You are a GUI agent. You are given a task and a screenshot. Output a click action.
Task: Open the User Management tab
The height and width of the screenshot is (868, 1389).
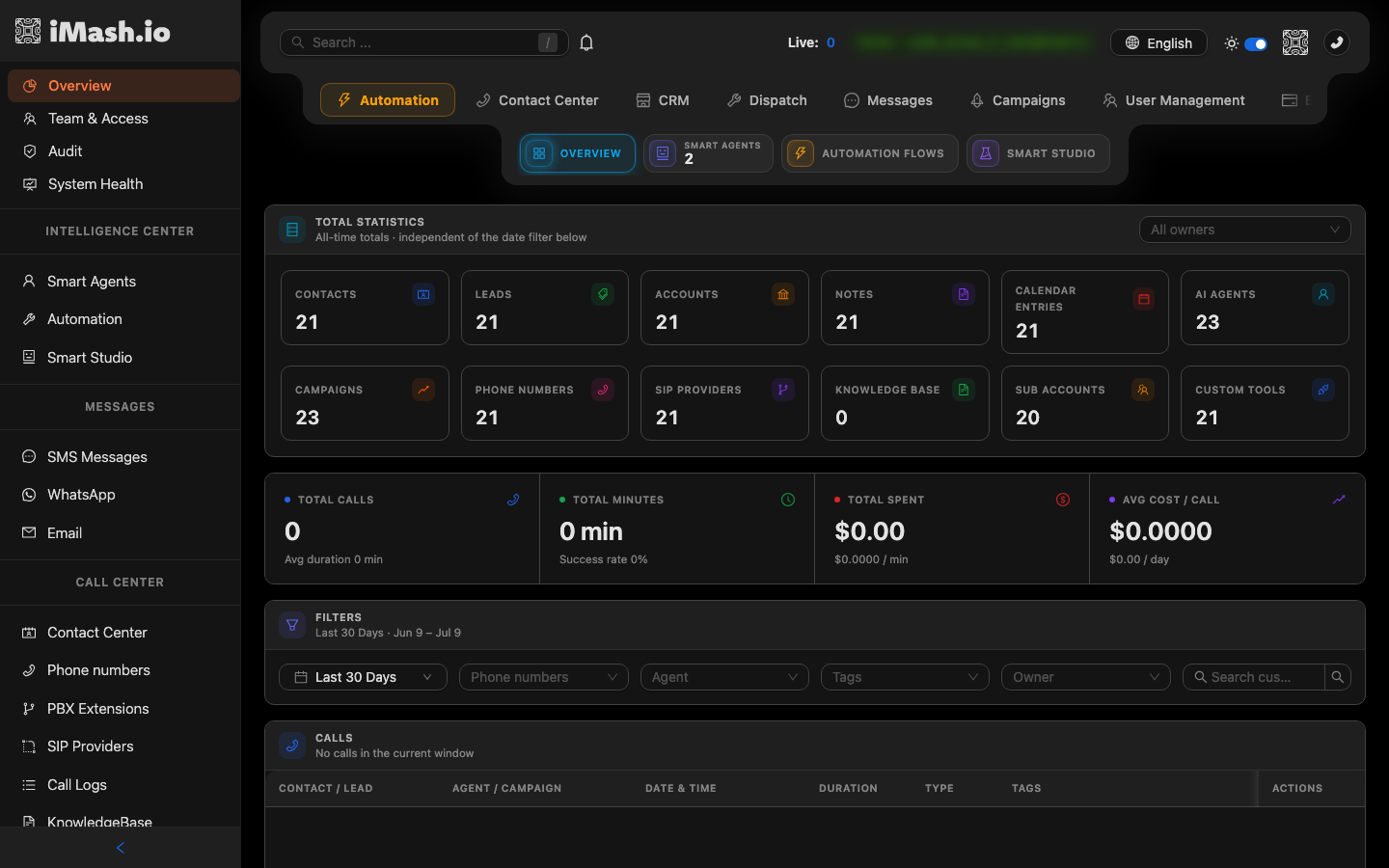pos(1174,100)
